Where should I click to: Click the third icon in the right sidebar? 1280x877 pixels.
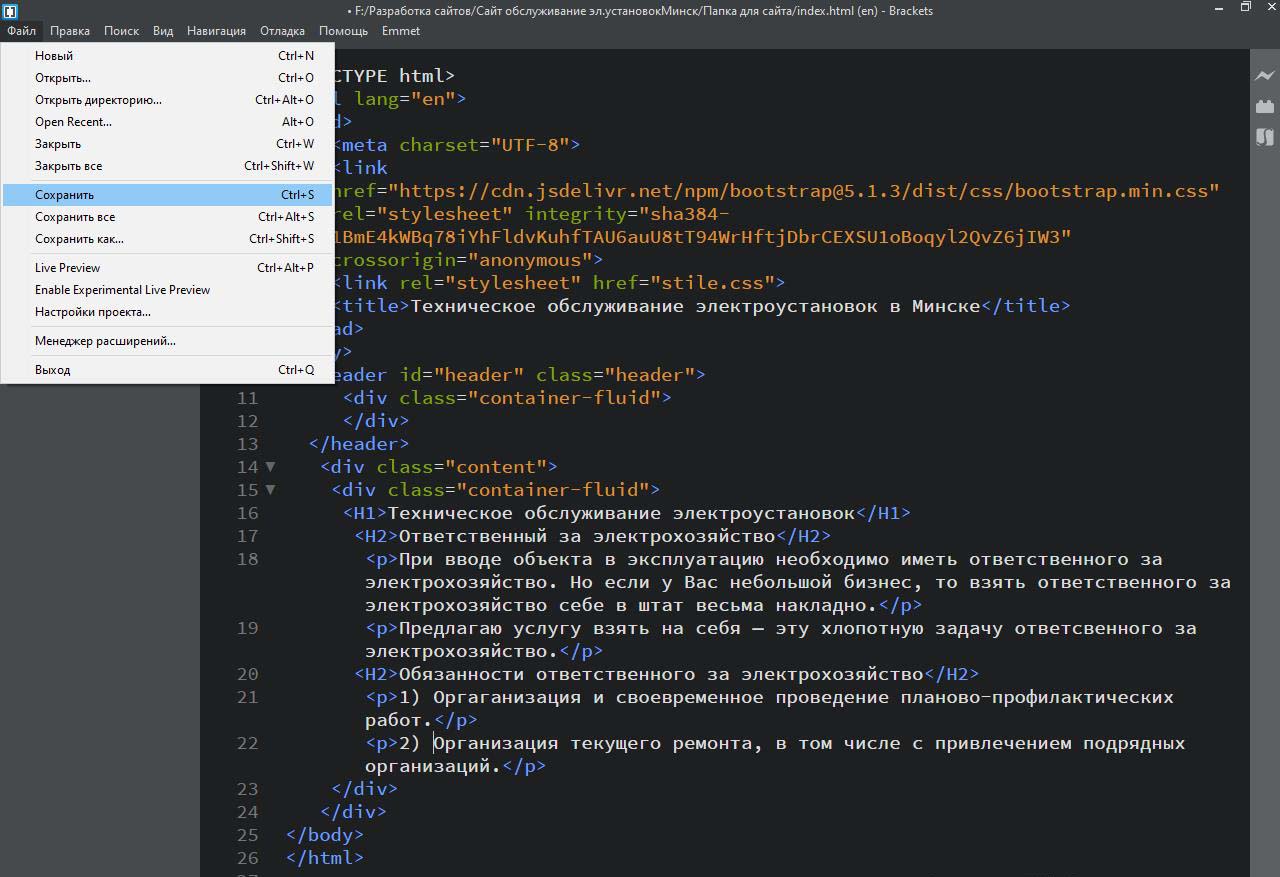[x=1265, y=137]
